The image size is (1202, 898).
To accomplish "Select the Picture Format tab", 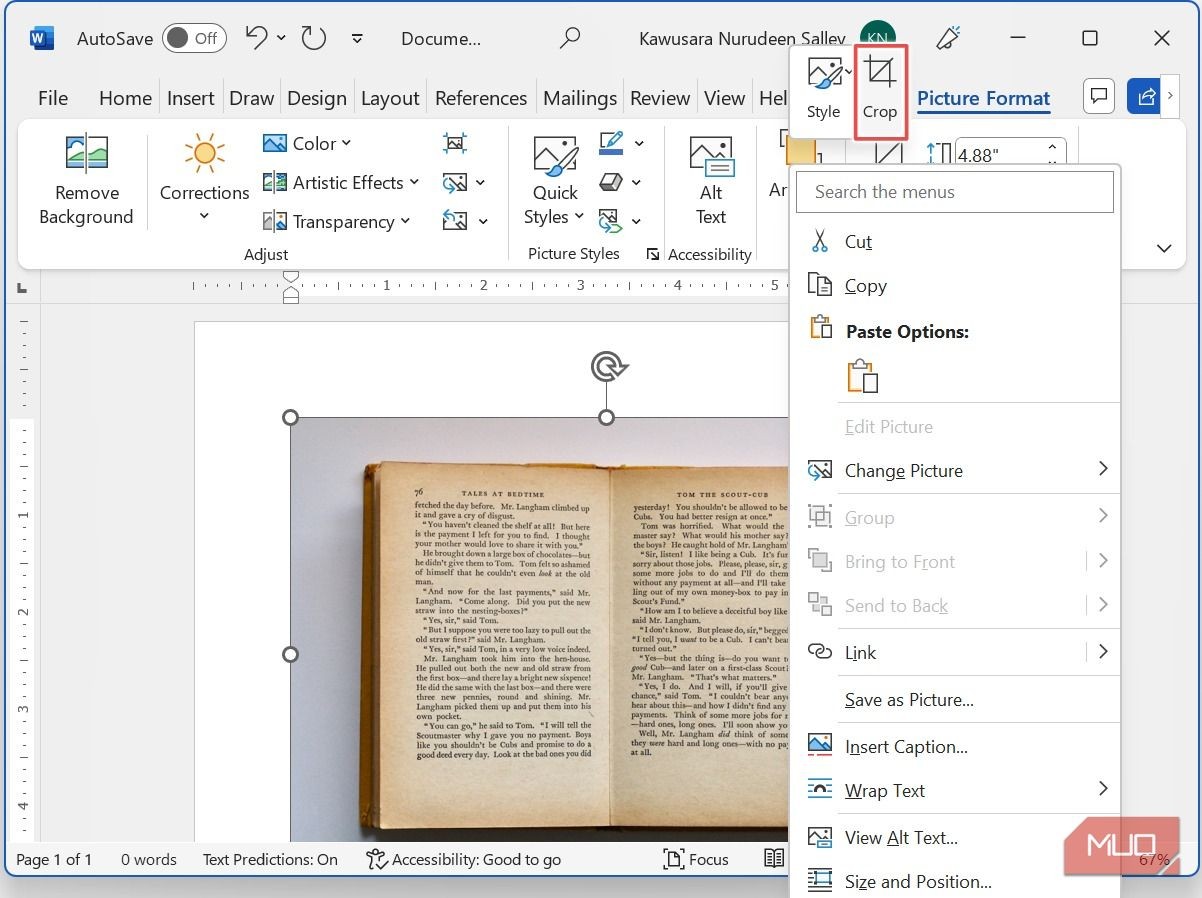I will [x=983, y=98].
